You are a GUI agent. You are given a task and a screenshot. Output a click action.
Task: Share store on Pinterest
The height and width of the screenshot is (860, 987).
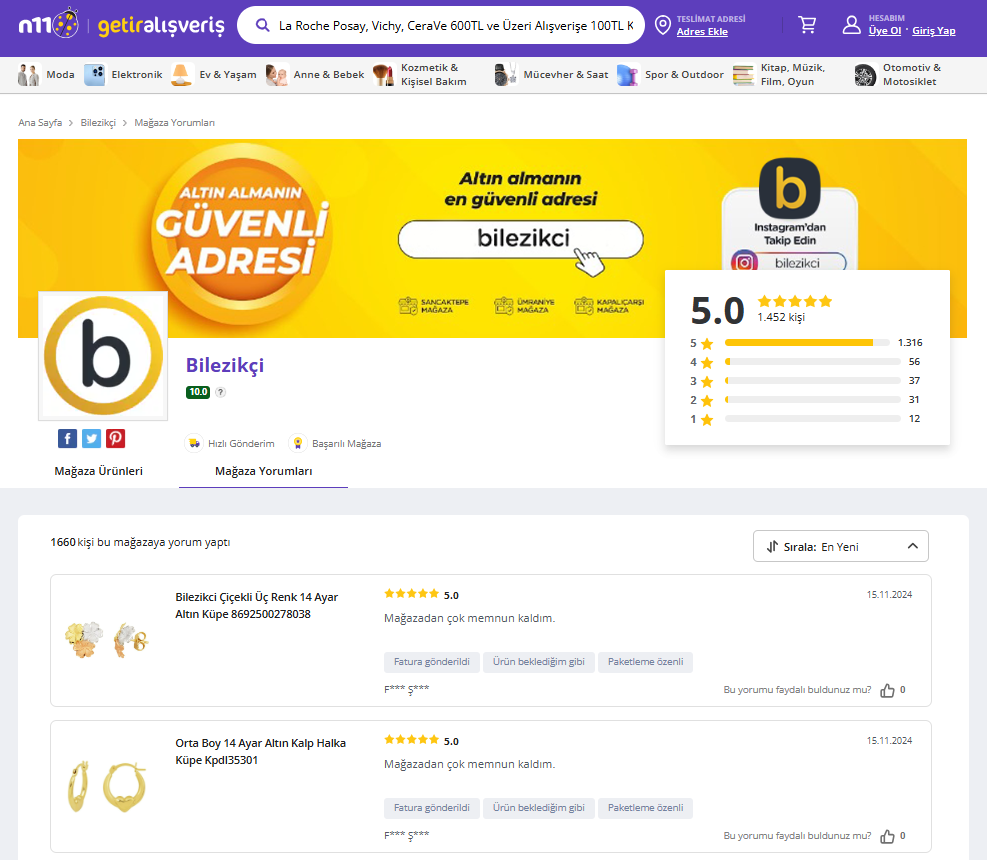point(116,438)
